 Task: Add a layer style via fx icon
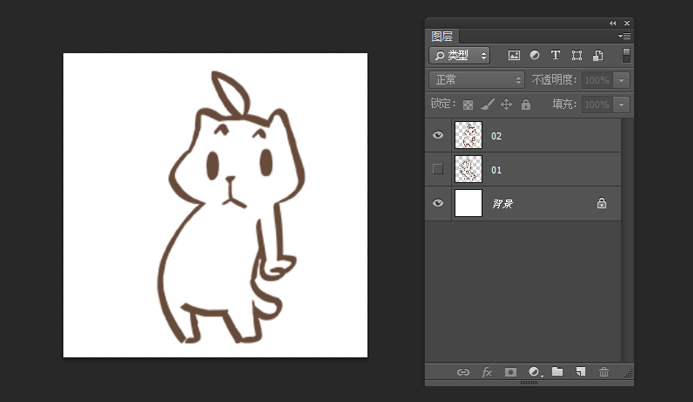(x=487, y=372)
